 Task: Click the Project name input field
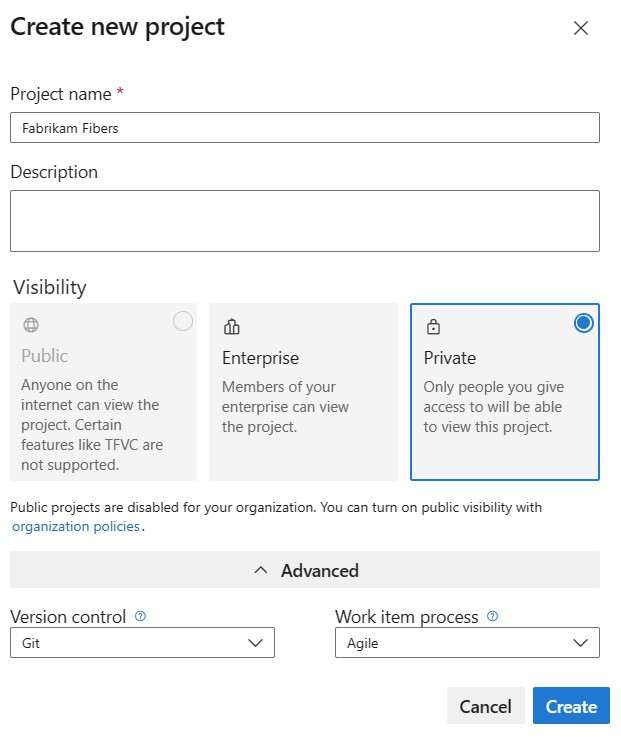click(305, 128)
